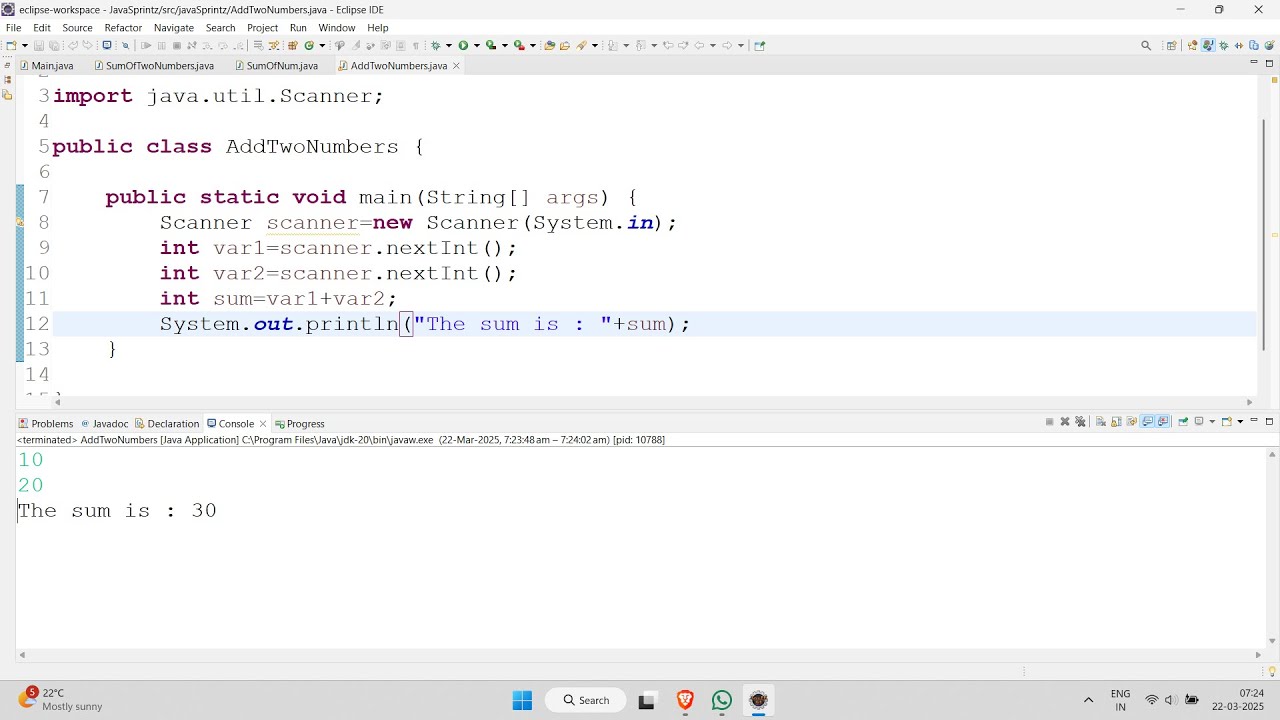Click the Open Perspective icon
The image size is (1280, 720).
[x=1171, y=45]
